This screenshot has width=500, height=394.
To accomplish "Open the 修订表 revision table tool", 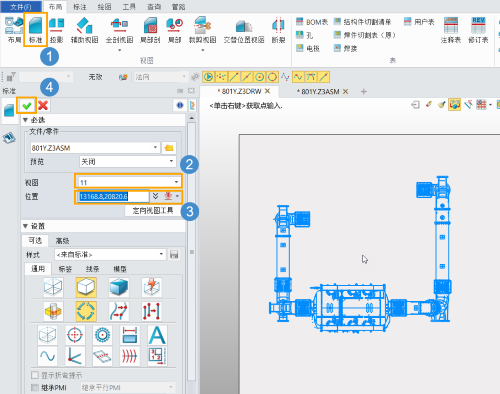I will coord(478,30).
